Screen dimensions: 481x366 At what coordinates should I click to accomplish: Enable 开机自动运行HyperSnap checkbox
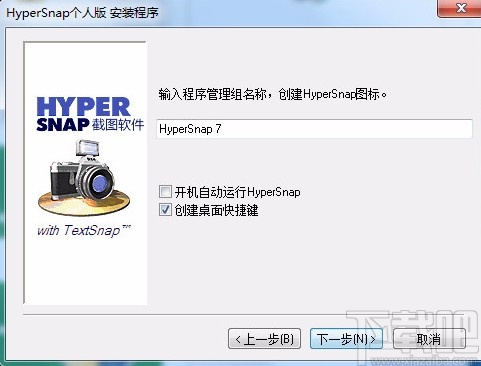pyautogui.click(x=165, y=192)
